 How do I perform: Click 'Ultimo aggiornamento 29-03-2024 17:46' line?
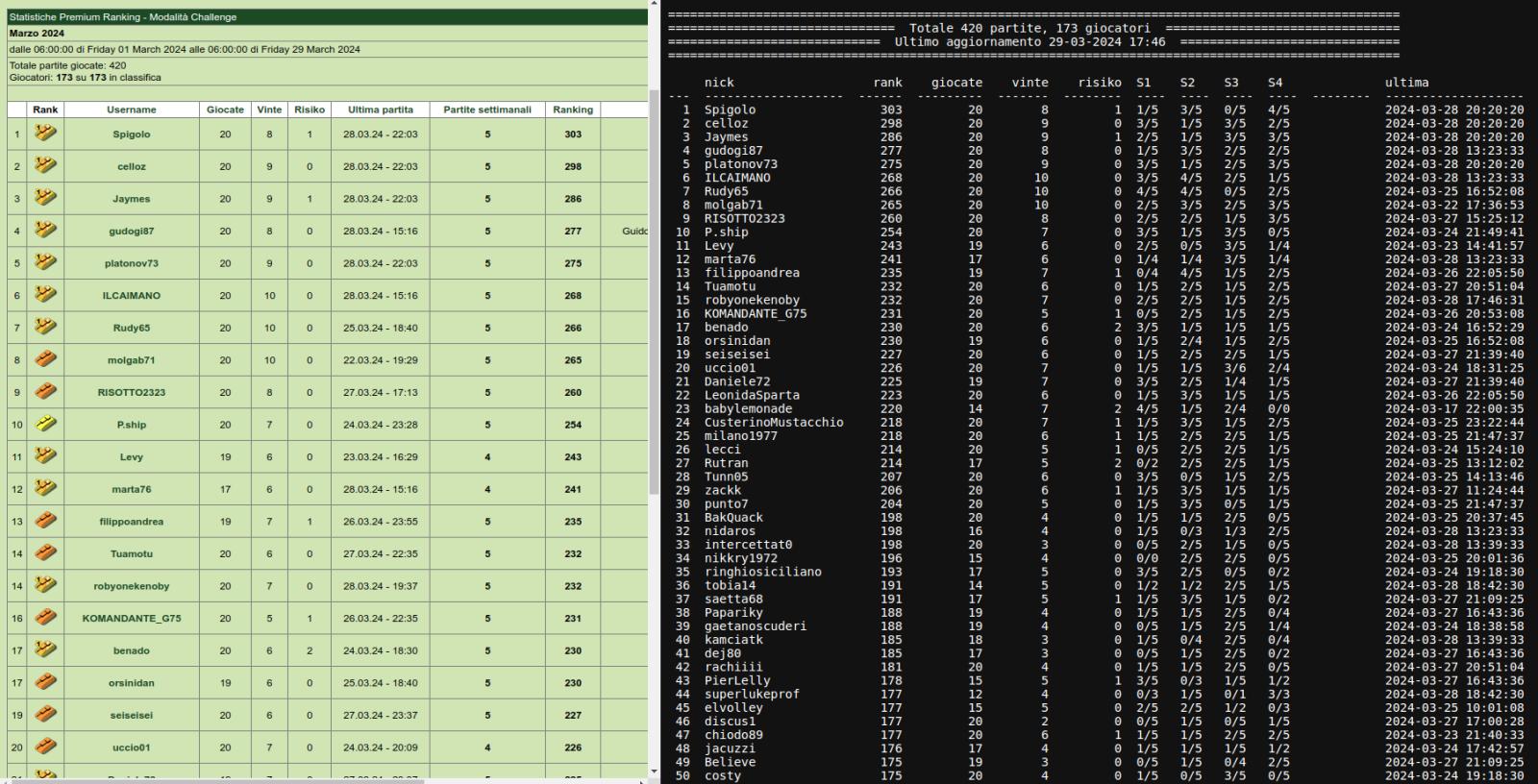click(1029, 41)
